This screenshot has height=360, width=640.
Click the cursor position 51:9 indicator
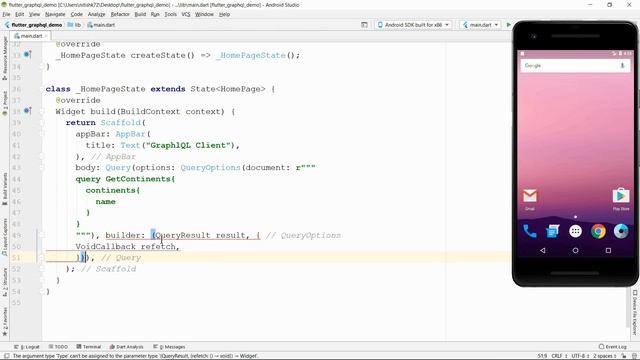point(542,356)
